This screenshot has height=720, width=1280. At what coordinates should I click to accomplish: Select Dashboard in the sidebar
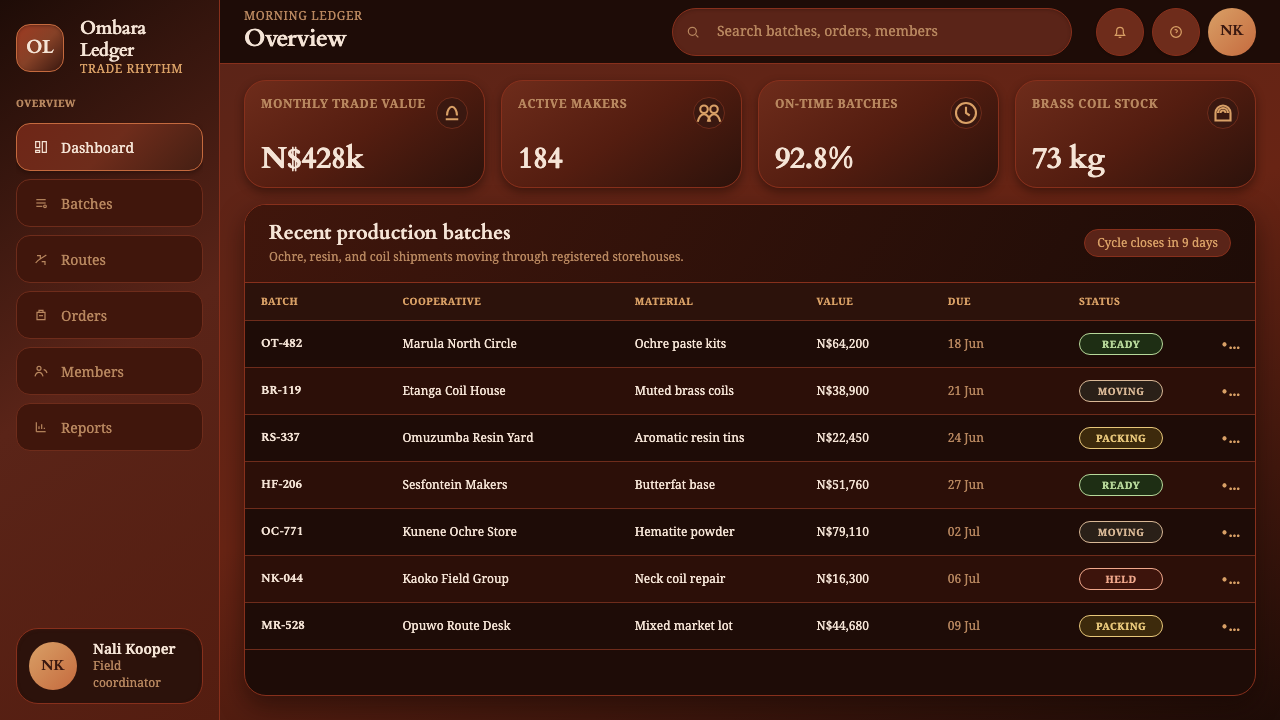109,147
